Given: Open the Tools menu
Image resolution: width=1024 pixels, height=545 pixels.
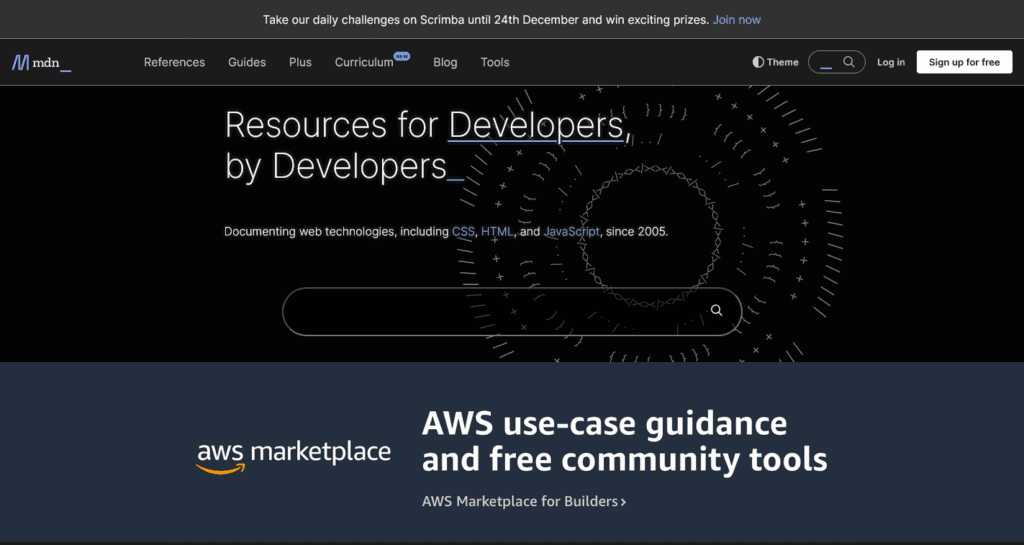Looking at the screenshot, I should tap(495, 62).
